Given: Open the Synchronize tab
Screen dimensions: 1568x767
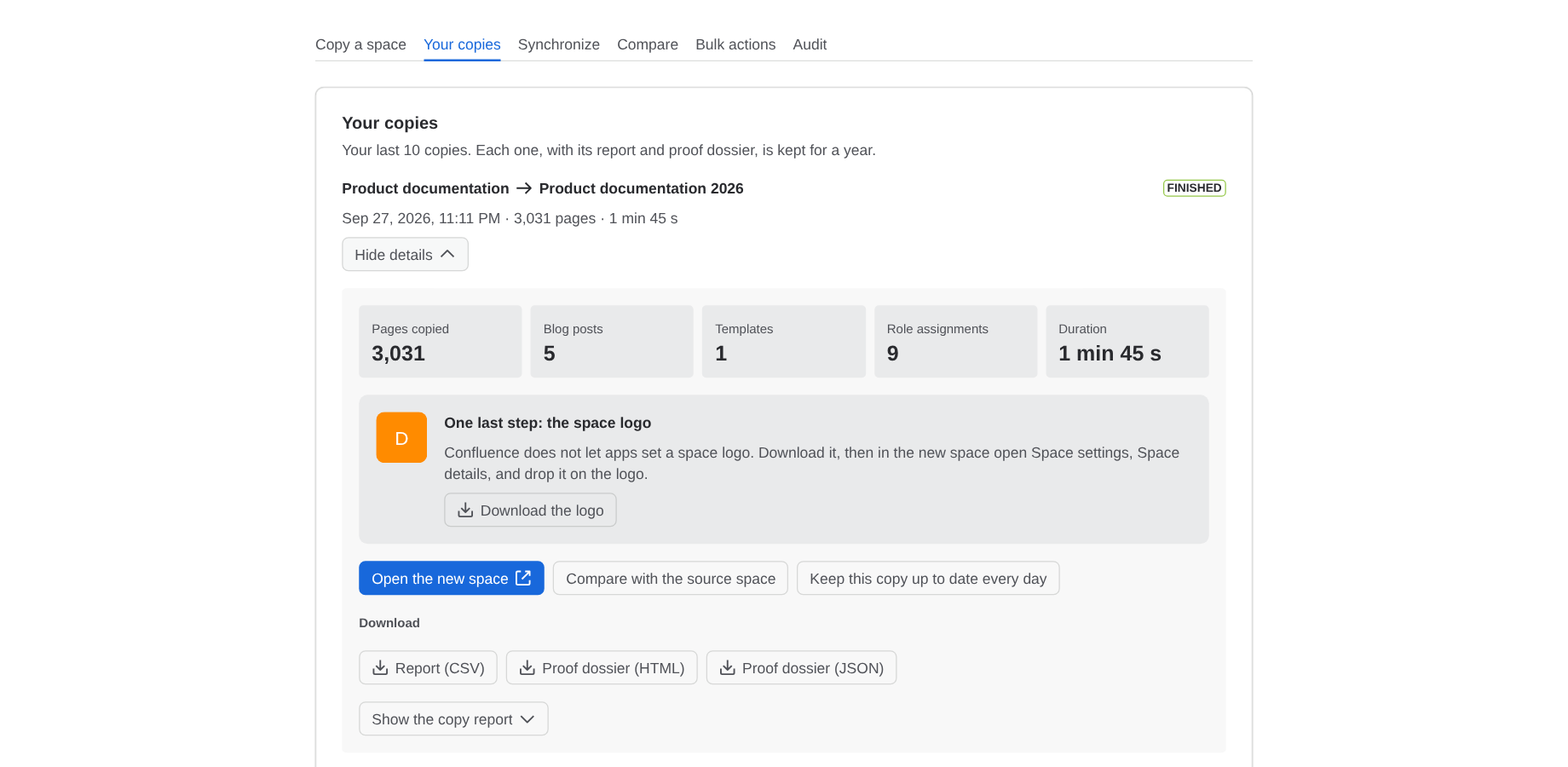Looking at the screenshot, I should (559, 44).
